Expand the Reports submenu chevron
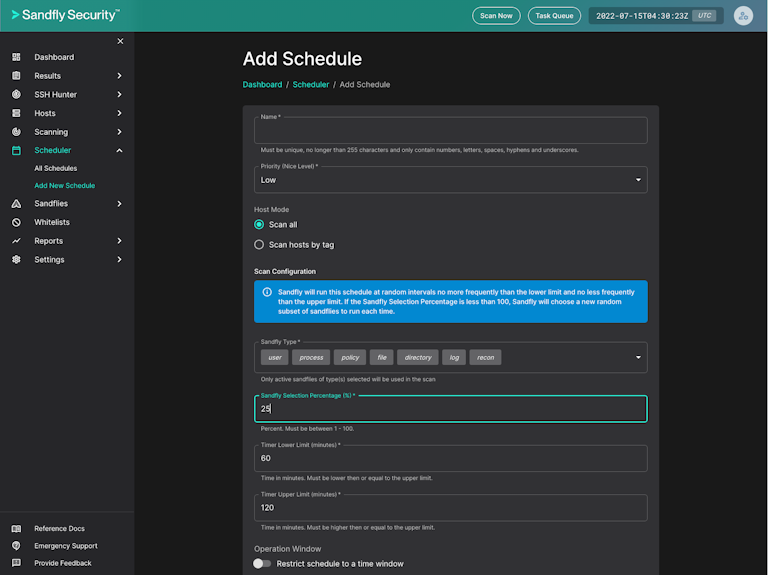The width and height of the screenshot is (768, 575). click(119, 241)
